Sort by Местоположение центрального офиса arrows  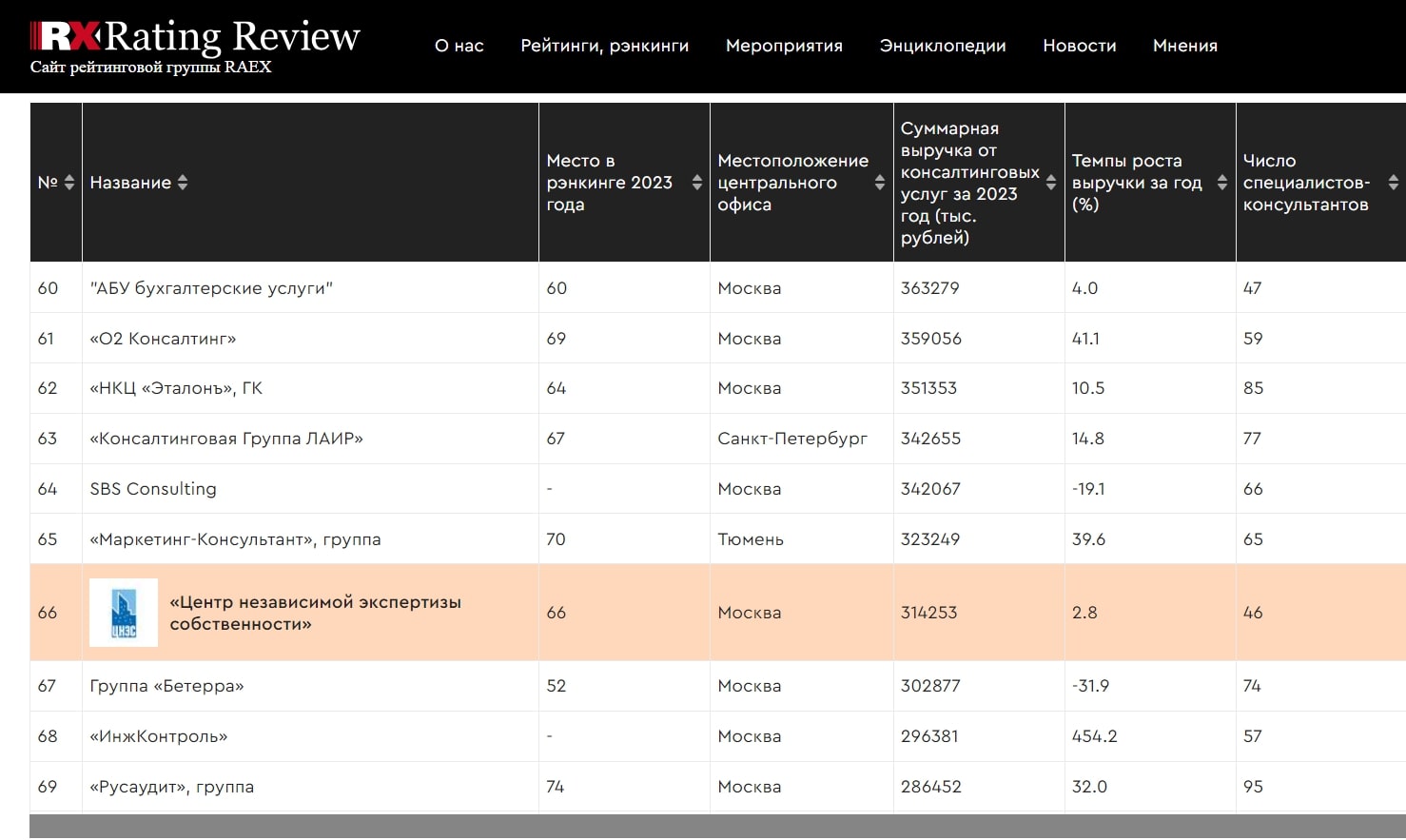click(880, 183)
